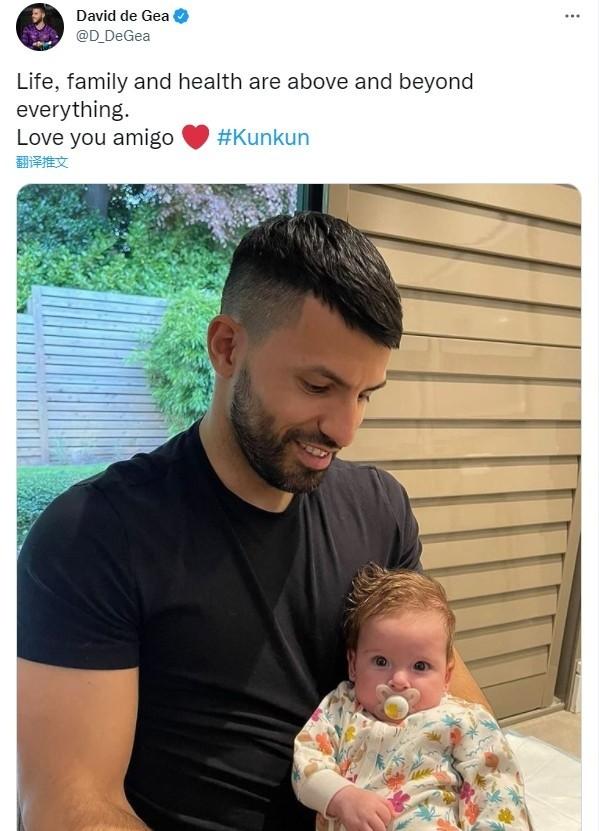Open the #Kunkun hashtag

(x=263, y=137)
